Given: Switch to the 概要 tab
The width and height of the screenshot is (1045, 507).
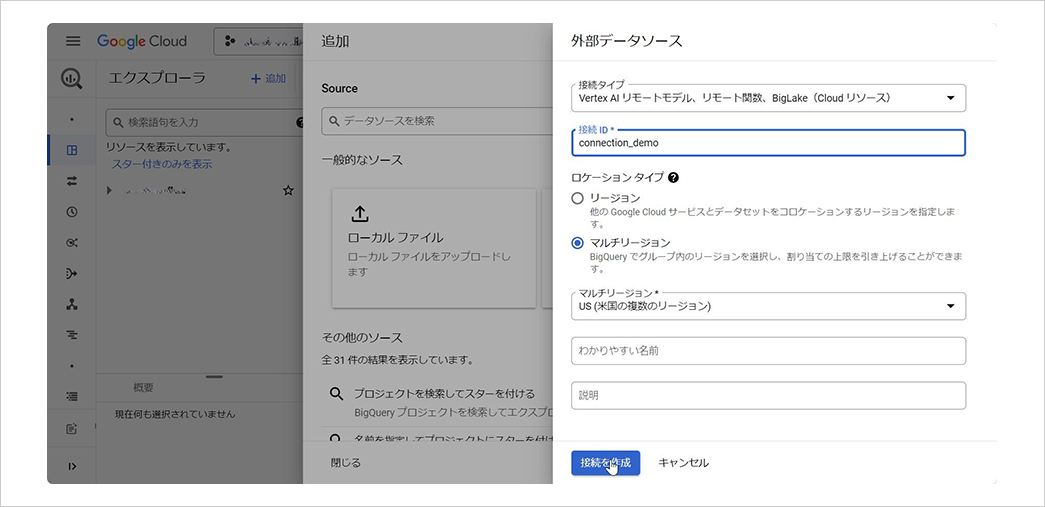Looking at the screenshot, I should 143,388.
